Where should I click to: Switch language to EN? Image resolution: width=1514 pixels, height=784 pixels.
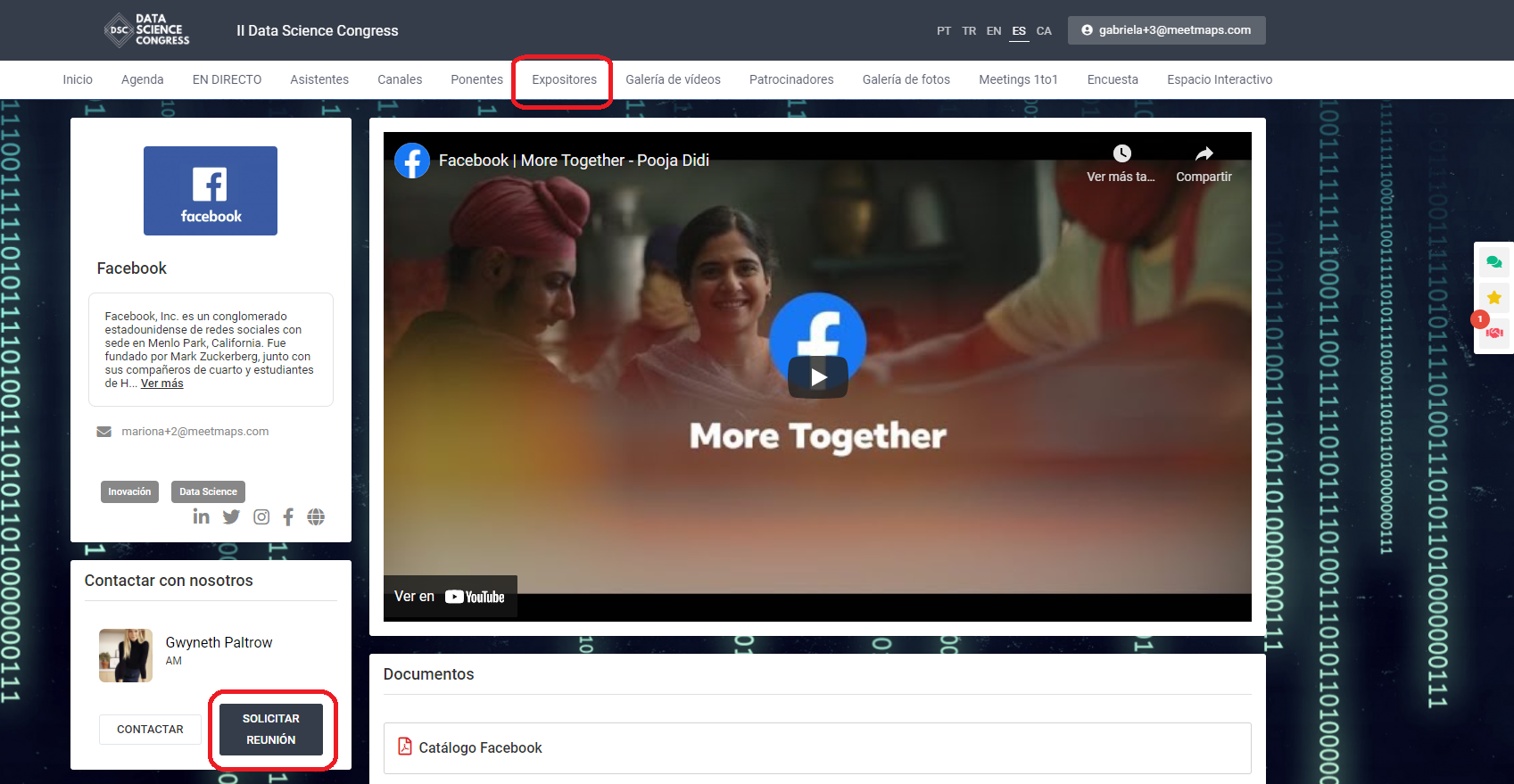(994, 31)
